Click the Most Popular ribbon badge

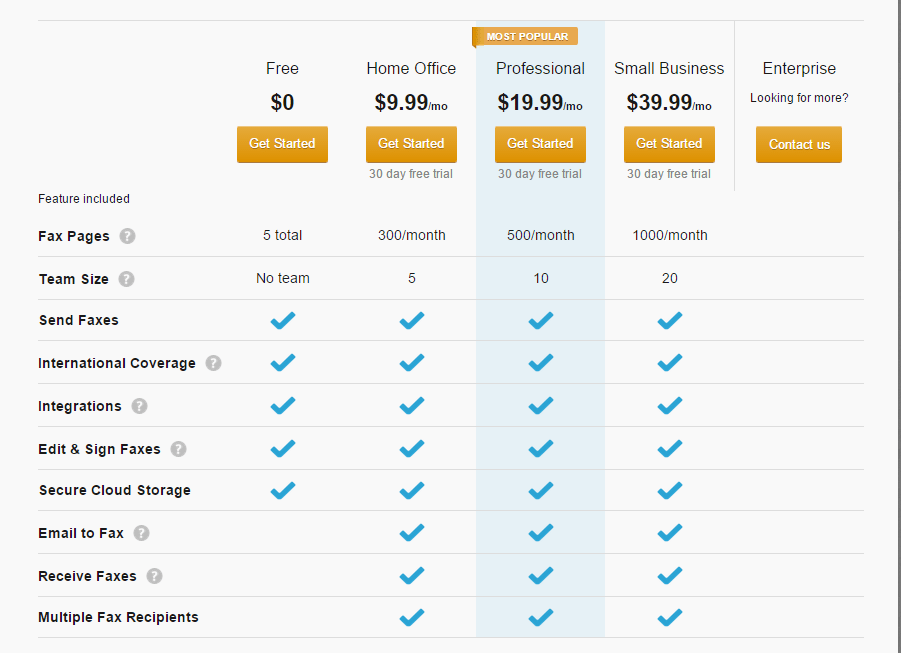525,37
